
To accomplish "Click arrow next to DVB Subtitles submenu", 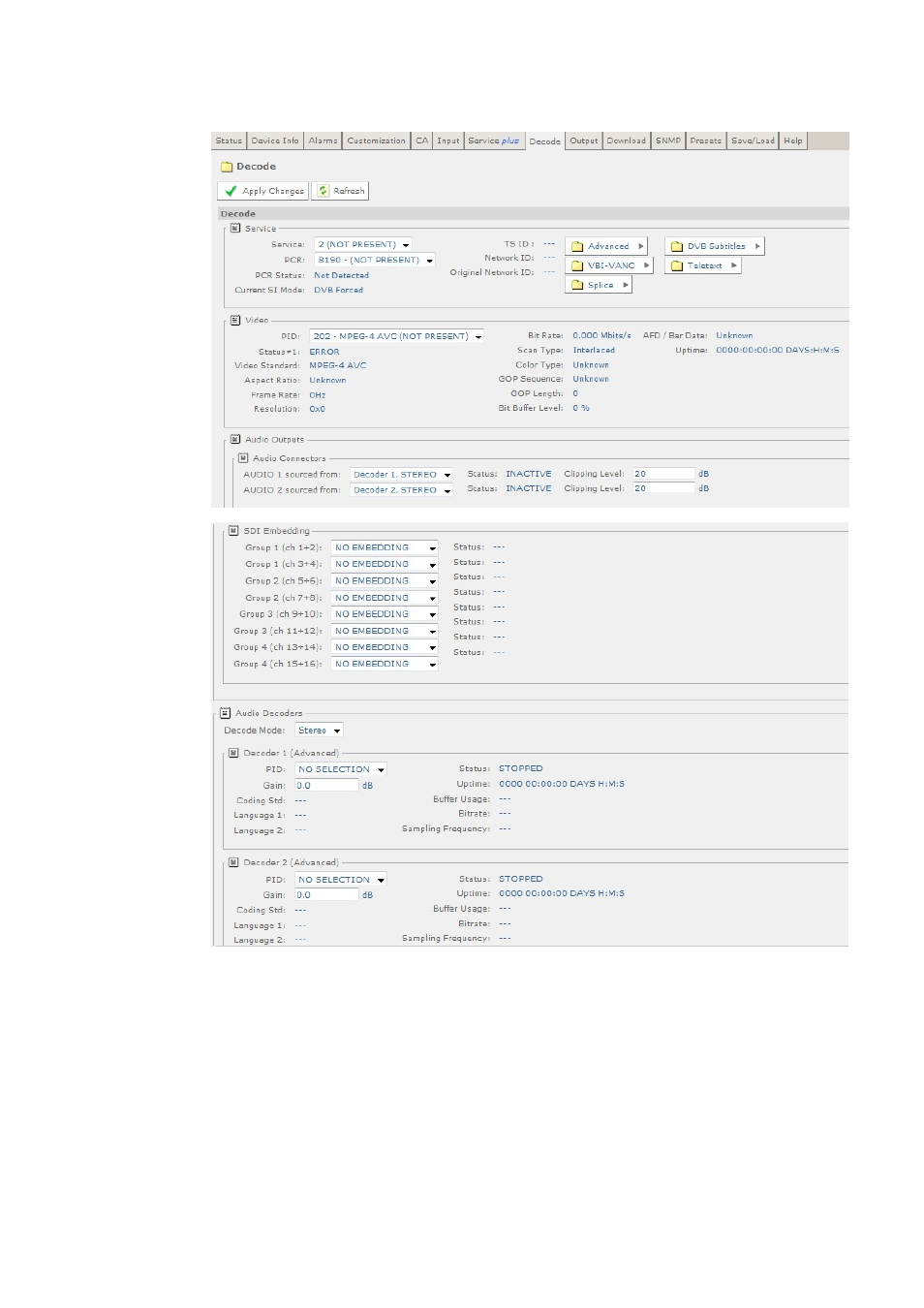I will click(757, 246).
